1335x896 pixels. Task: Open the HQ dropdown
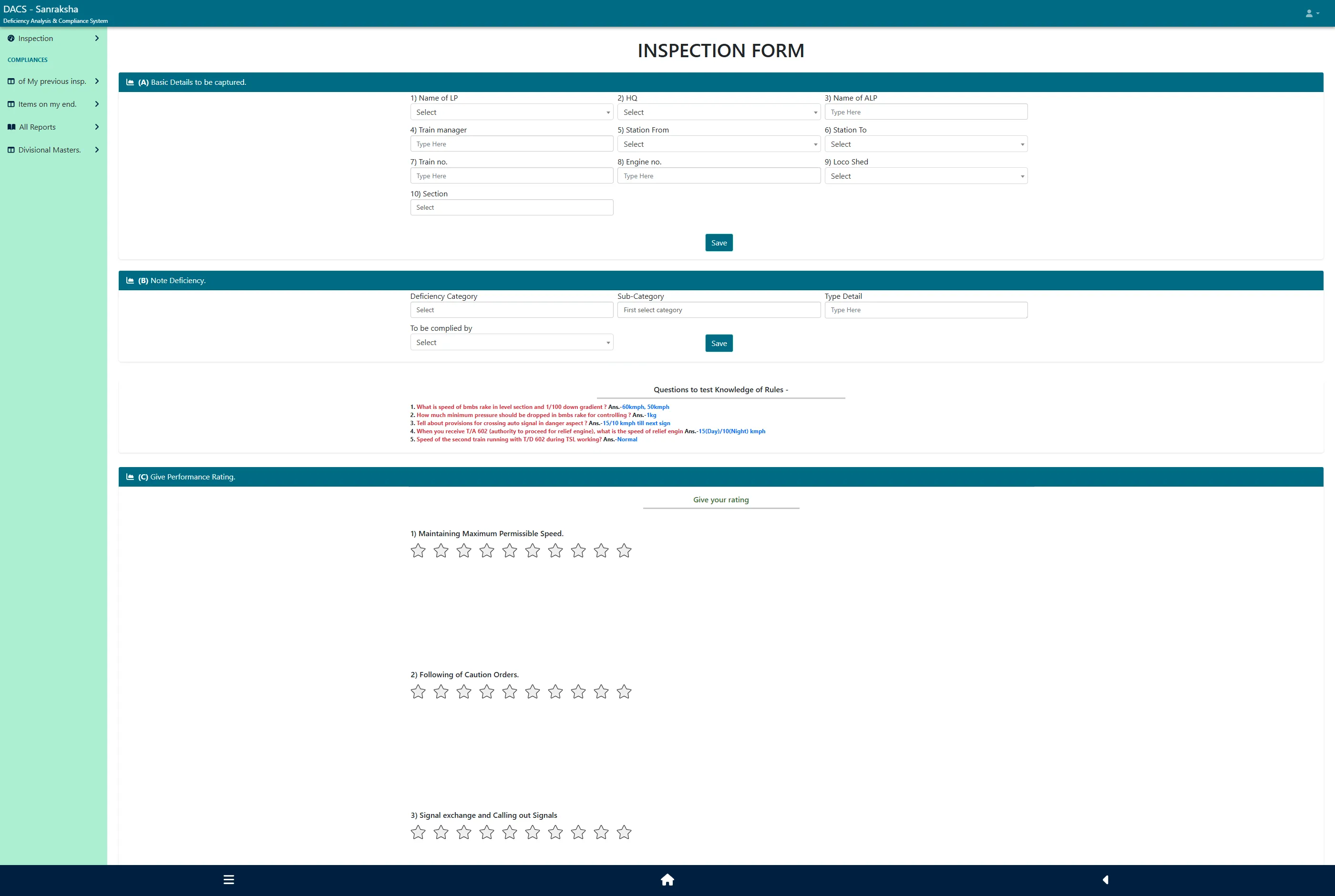719,112
